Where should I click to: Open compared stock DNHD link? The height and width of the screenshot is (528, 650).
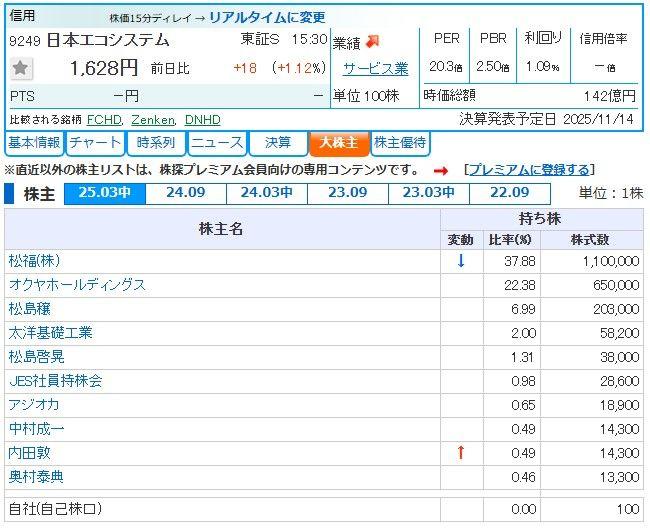pos(202,120)
